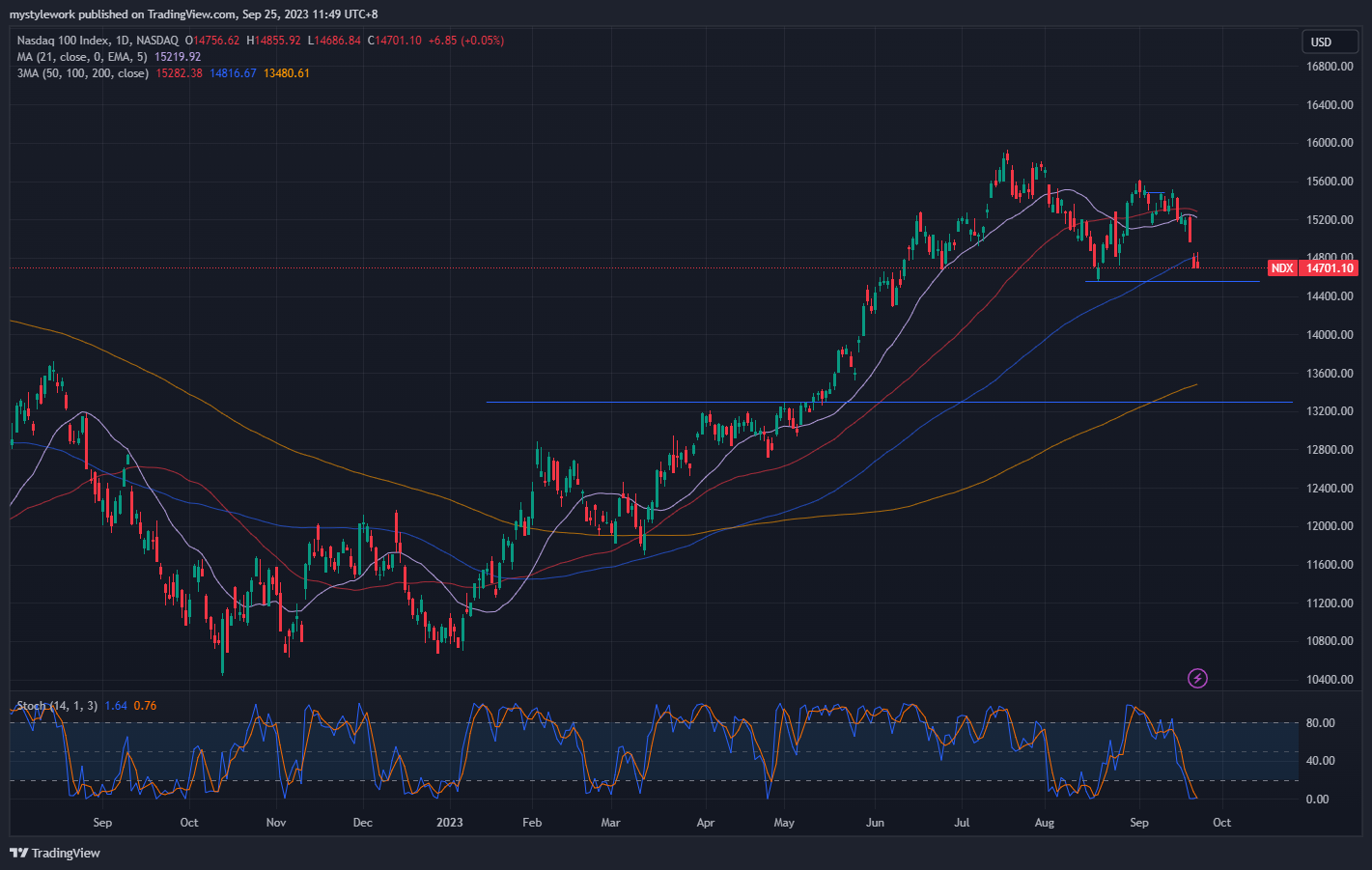This screenshot has height=870, width=1372.
Task: Click the purple lightning bolt event icon
Action: [x=1197, y=679]
